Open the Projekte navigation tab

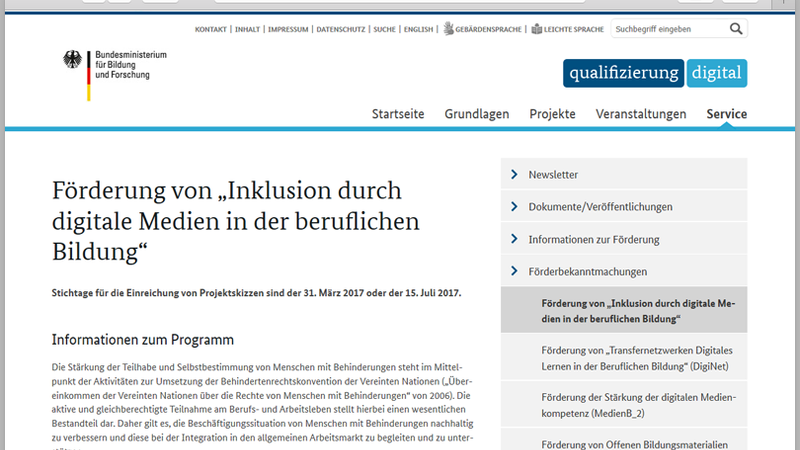552,114
